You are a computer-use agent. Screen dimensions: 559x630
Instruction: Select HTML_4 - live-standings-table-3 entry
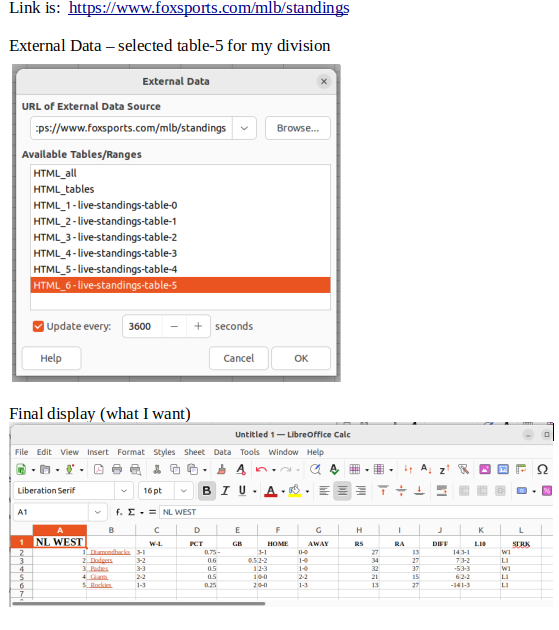click(x=180, y=254)
